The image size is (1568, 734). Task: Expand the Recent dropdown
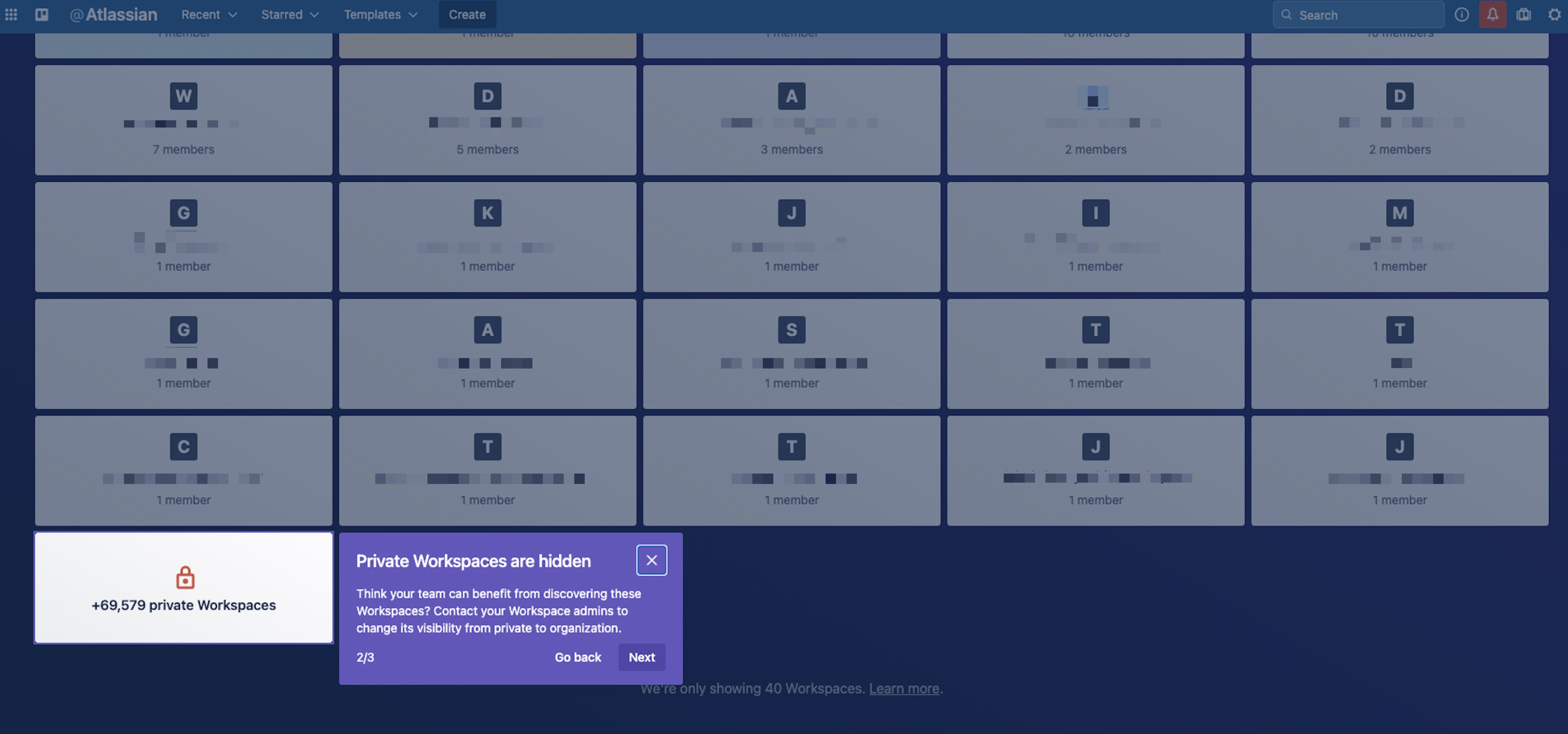point(209,14)
